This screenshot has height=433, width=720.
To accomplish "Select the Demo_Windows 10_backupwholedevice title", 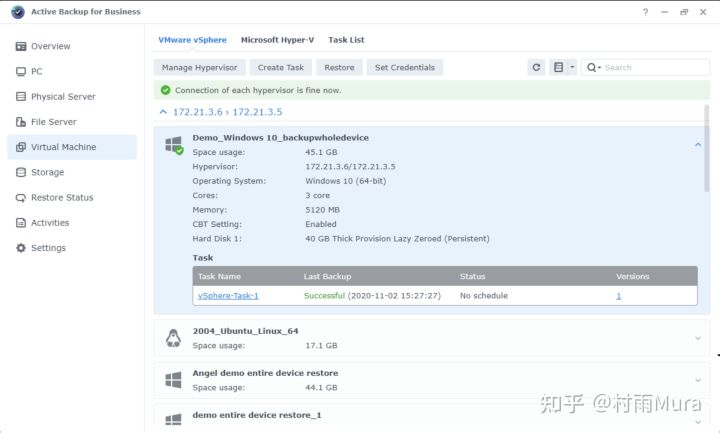I will point(281,138).
